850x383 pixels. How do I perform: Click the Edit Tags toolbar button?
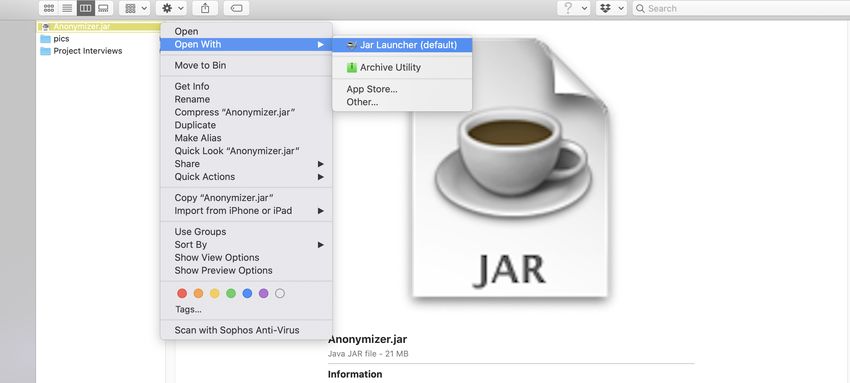(236, 8)
